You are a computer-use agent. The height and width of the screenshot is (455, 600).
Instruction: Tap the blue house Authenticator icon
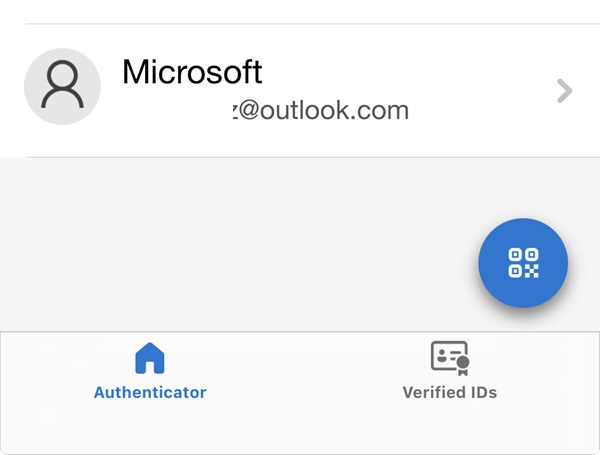pyautogui.click(x=149, y=357)
